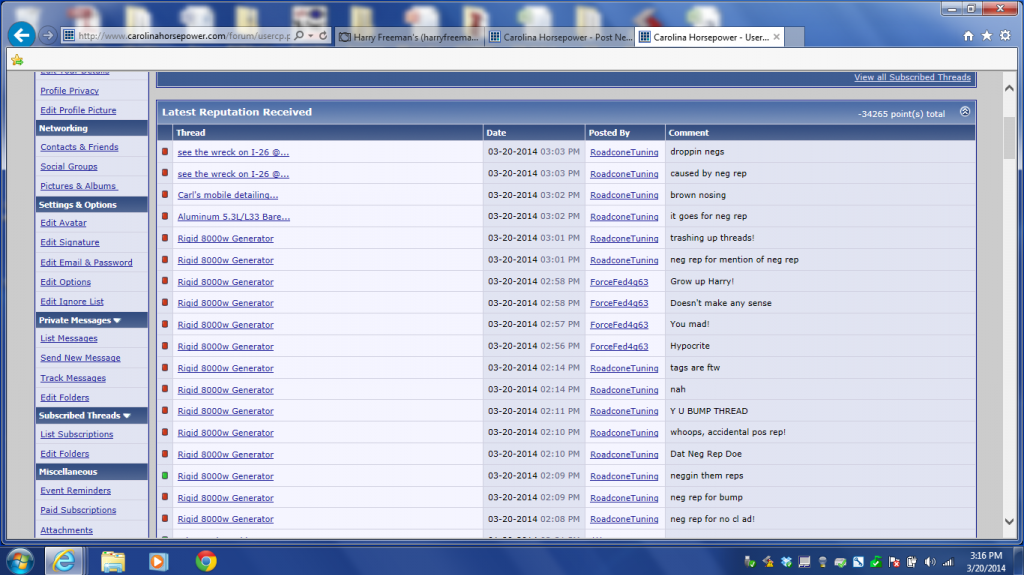Select the Carolina Horsepower - User tab
The image size is (1024, 575).
(x=709, y=37)
